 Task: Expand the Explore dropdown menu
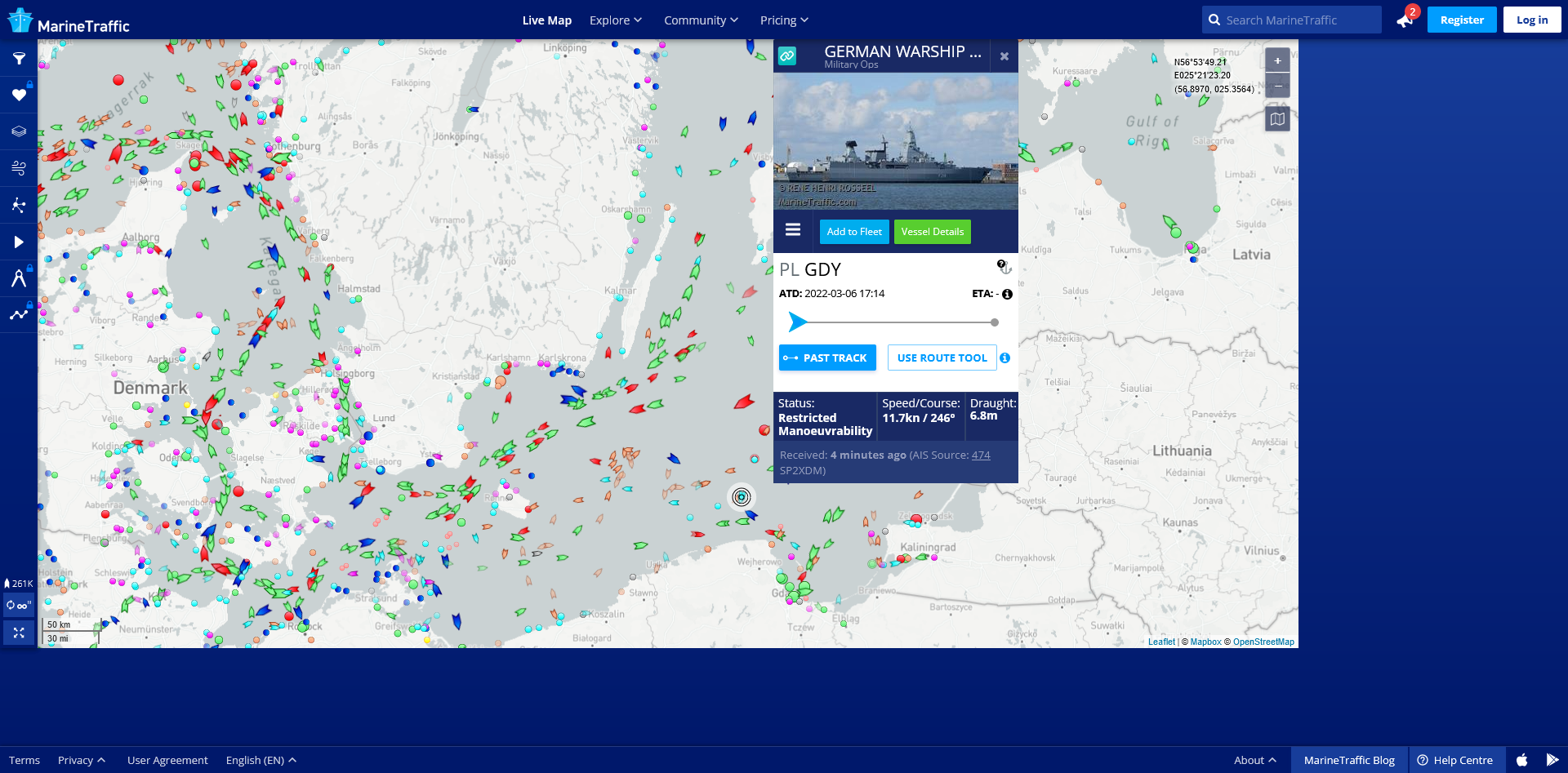coord(616,20)
